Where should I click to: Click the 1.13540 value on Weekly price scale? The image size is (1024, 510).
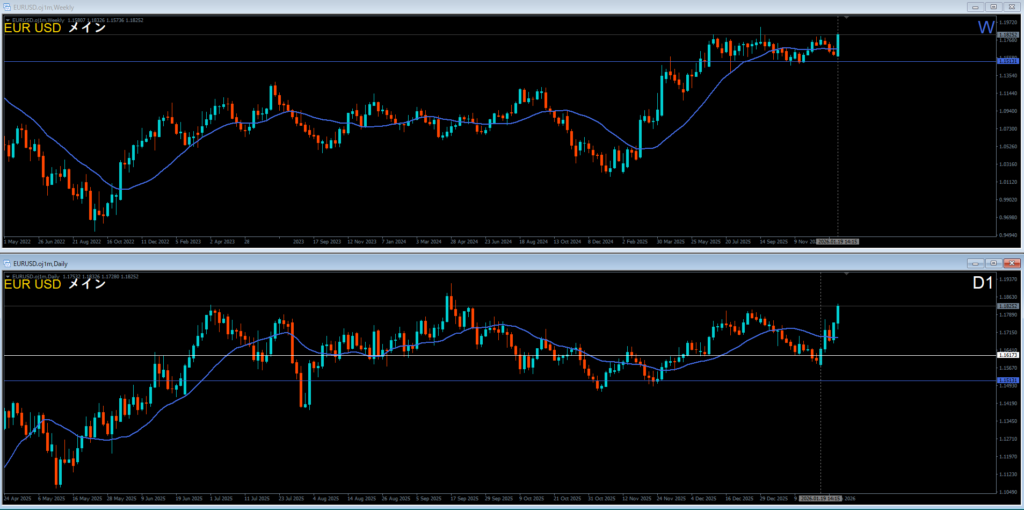1008,76
